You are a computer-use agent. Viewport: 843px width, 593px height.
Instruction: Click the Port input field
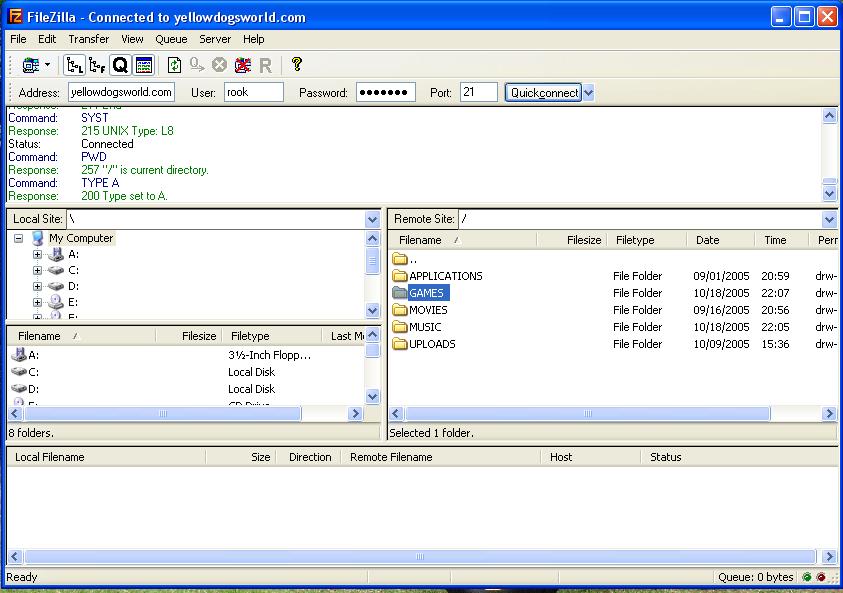pyautogui.click(x=478, y=92)
